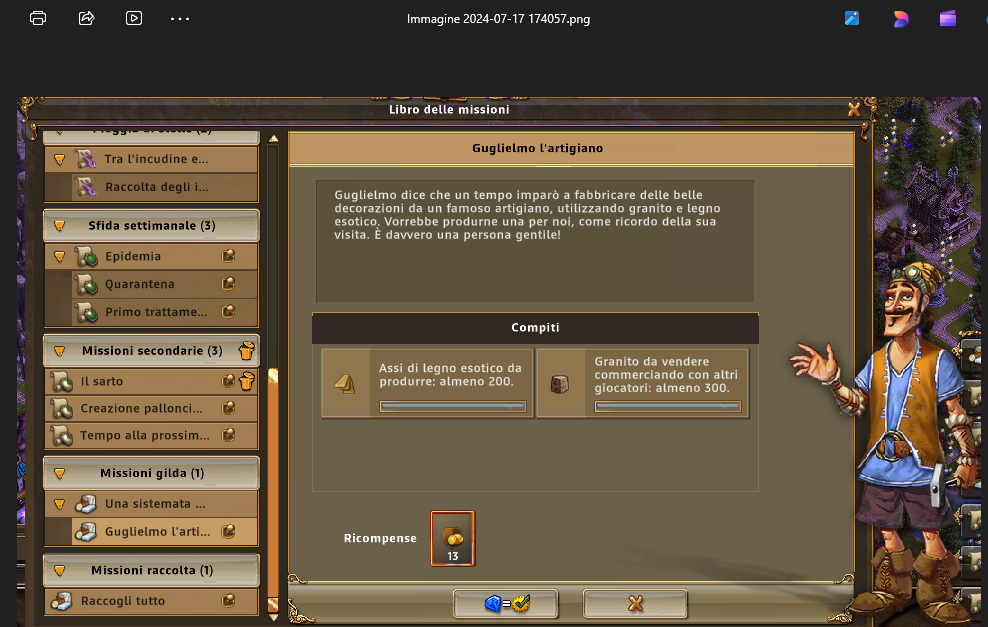Collapse the Missioni raccolta (1) section
The width and height of the screenshot is (988, 627).
click(x=60, y=570)
